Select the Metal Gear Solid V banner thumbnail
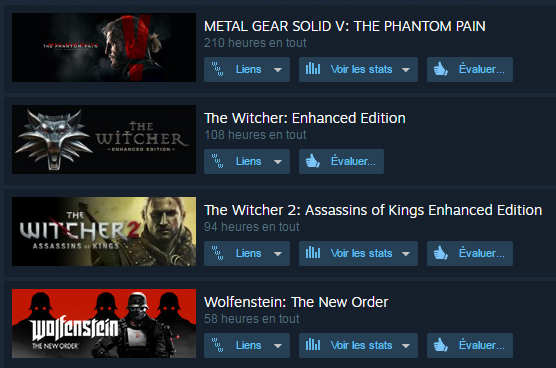Screen dimensions: 556x368 [104, 48]
